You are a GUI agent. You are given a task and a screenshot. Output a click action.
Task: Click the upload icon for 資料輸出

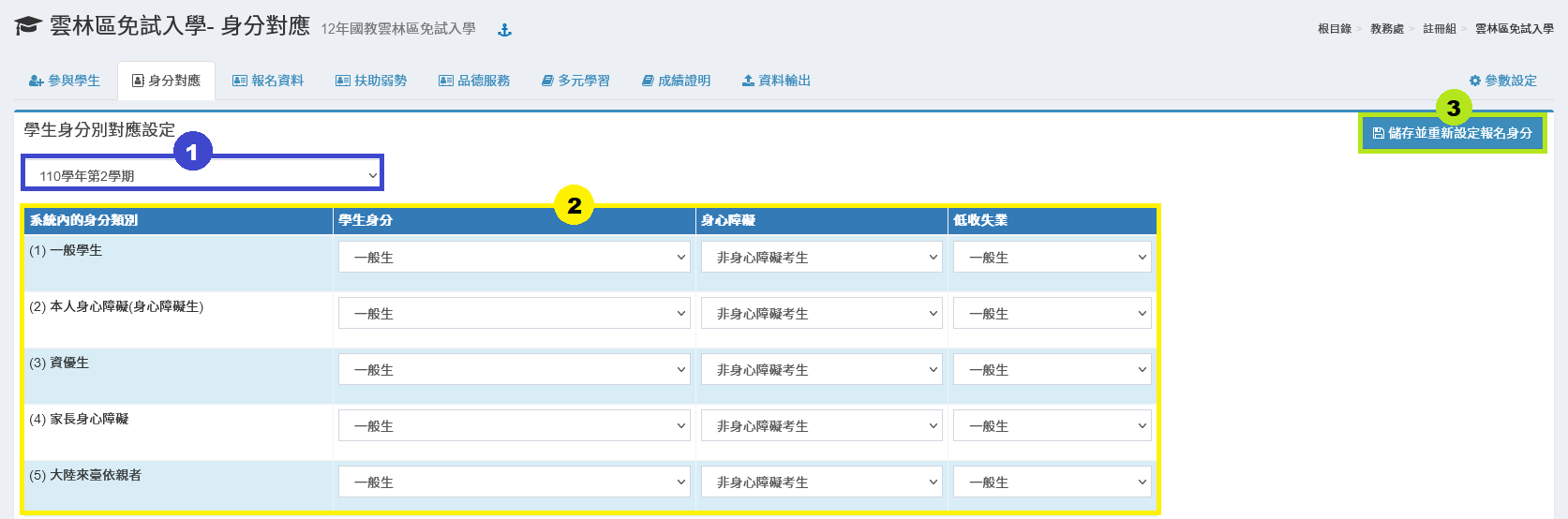[748, 82]
